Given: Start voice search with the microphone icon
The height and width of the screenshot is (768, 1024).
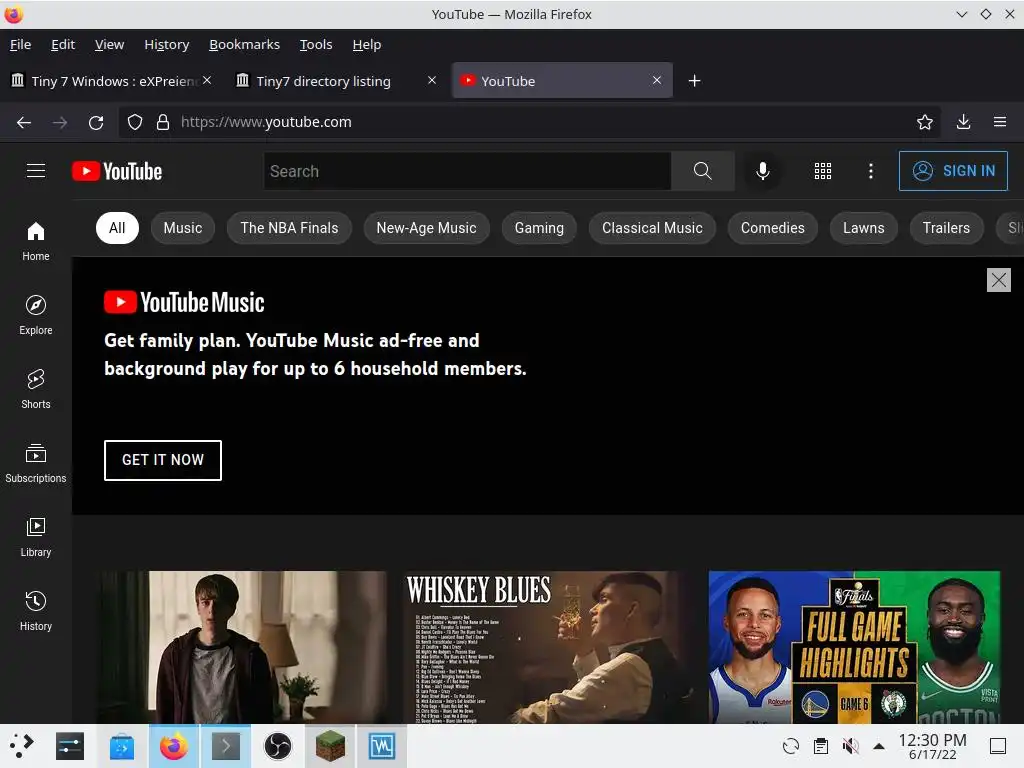Looking at the screenshot, I should 762,171.
